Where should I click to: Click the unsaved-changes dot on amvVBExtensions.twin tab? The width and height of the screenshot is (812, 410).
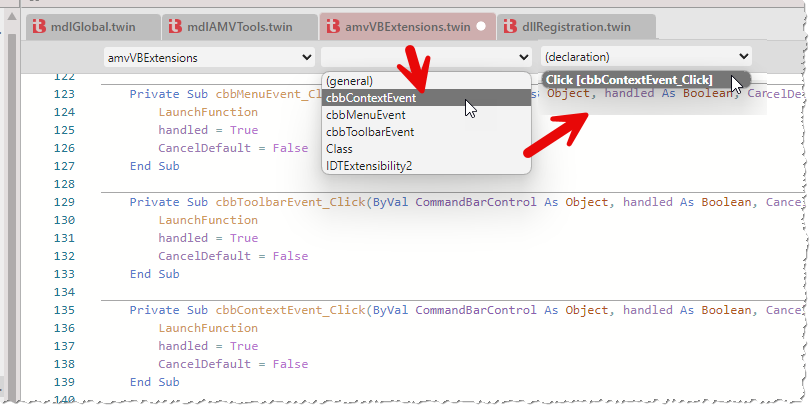481,27
